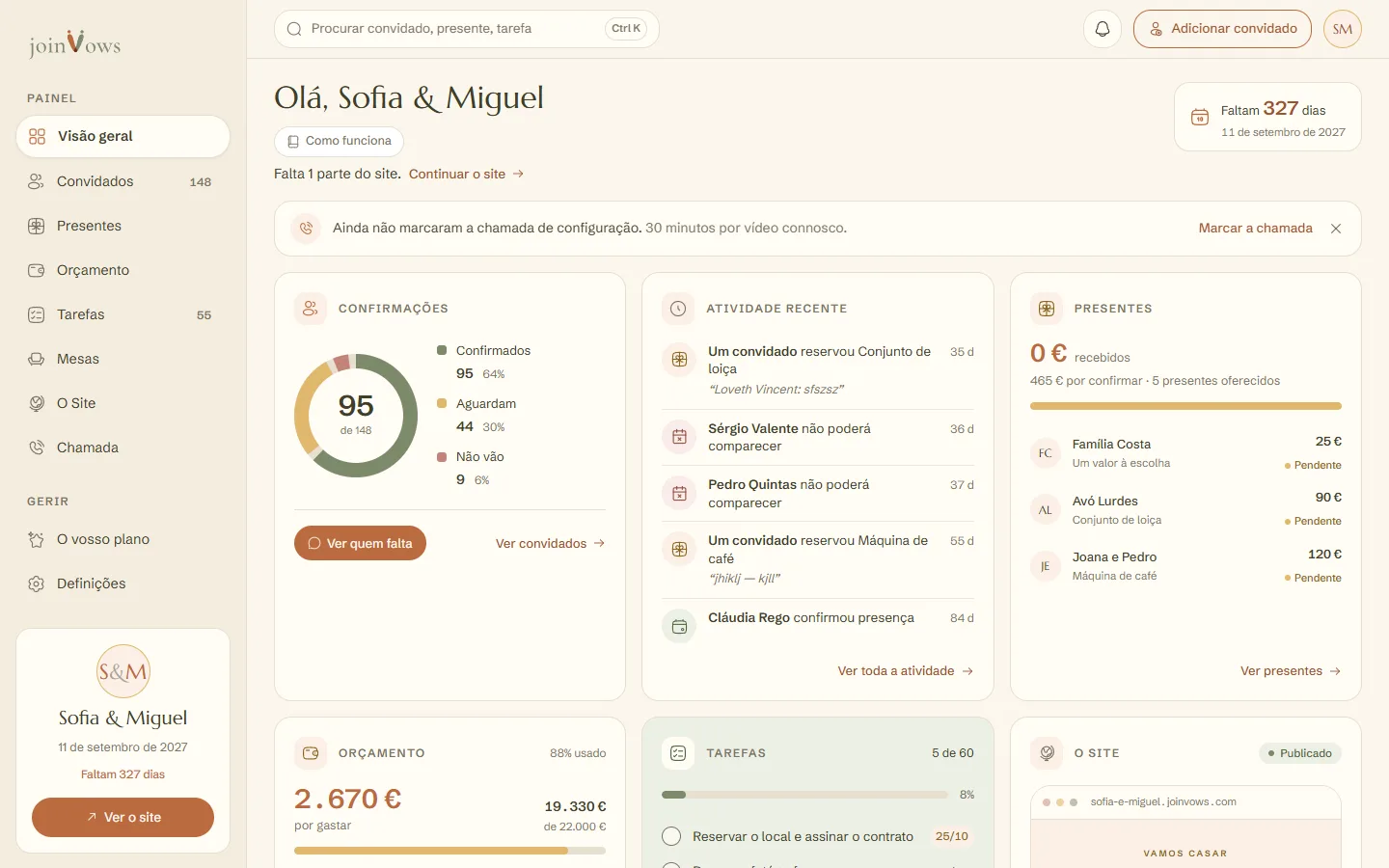
Task: Click the wallet icon beside Orçamento heading
Action: (x=311, y=753)
